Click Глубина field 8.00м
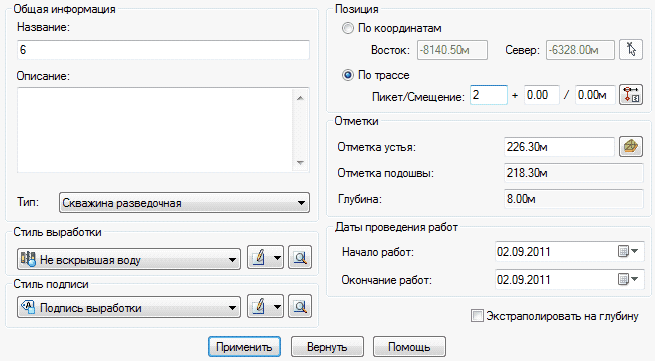 (x=574, y=198)
